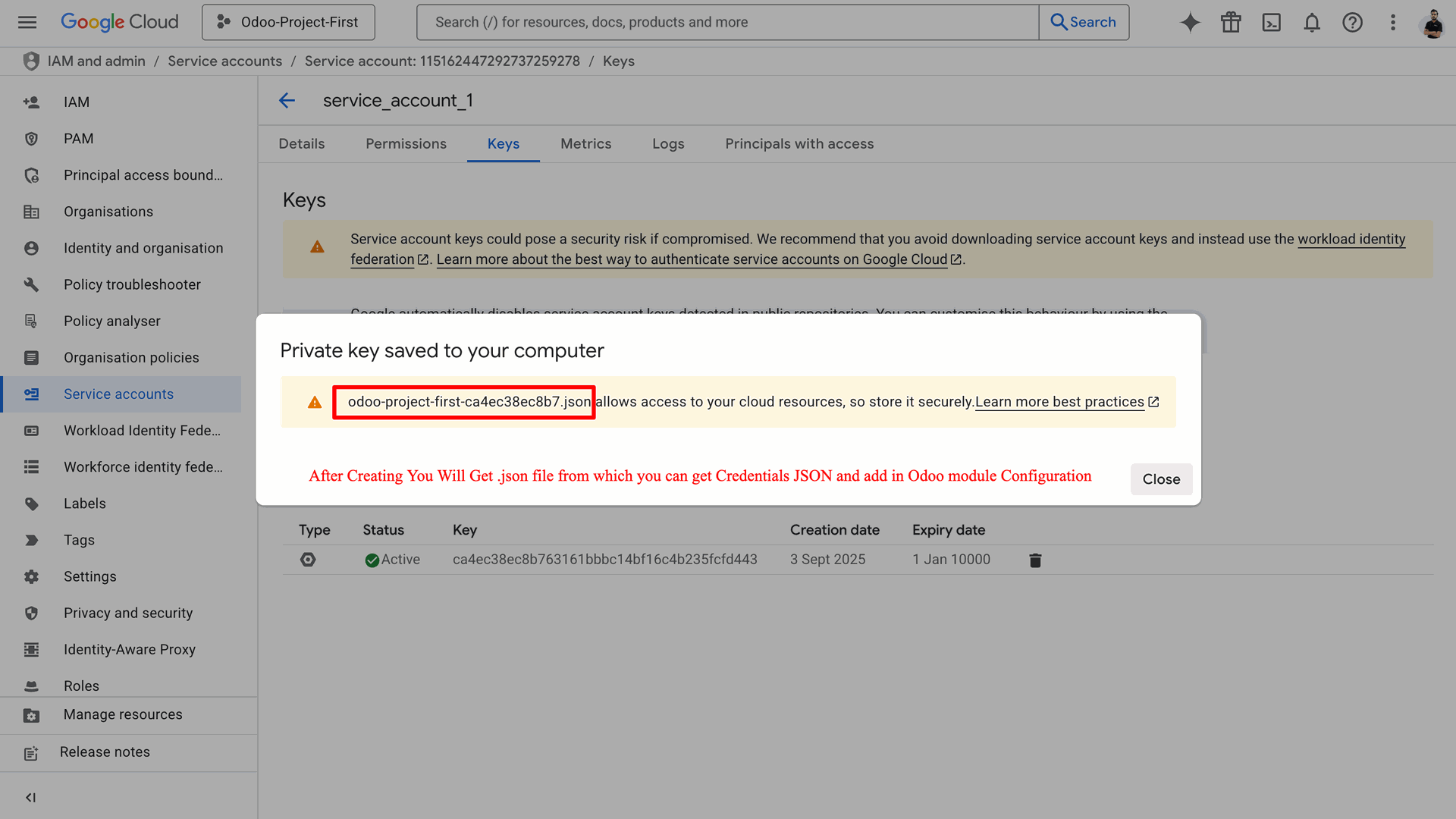The height and width of the screenshot is (819, 1456).
Task: Open the free trial gift icon
Action: click(1231, 22)
